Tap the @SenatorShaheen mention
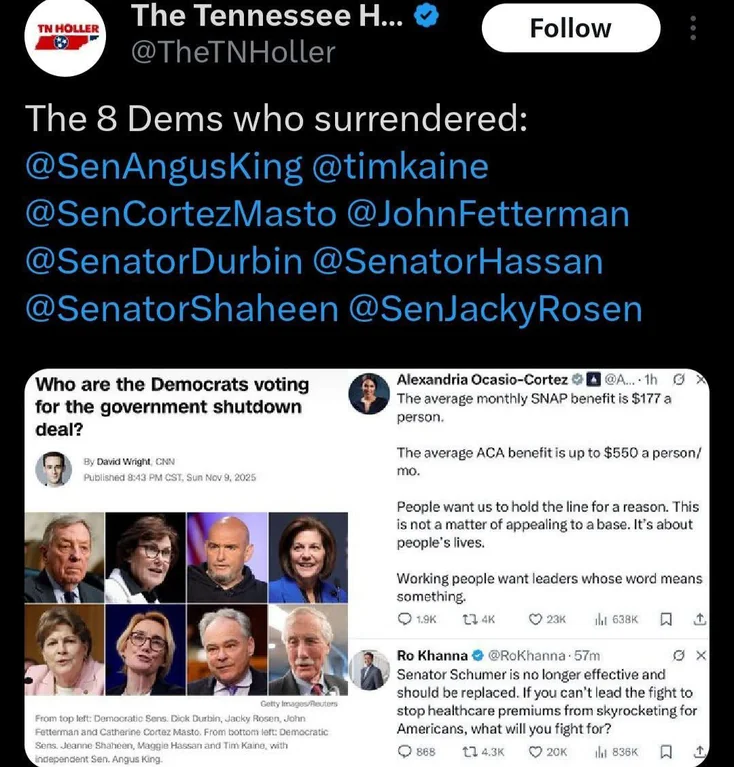This screenshot has height=767, width=734. pyautogui.click(x=180, y=308)
